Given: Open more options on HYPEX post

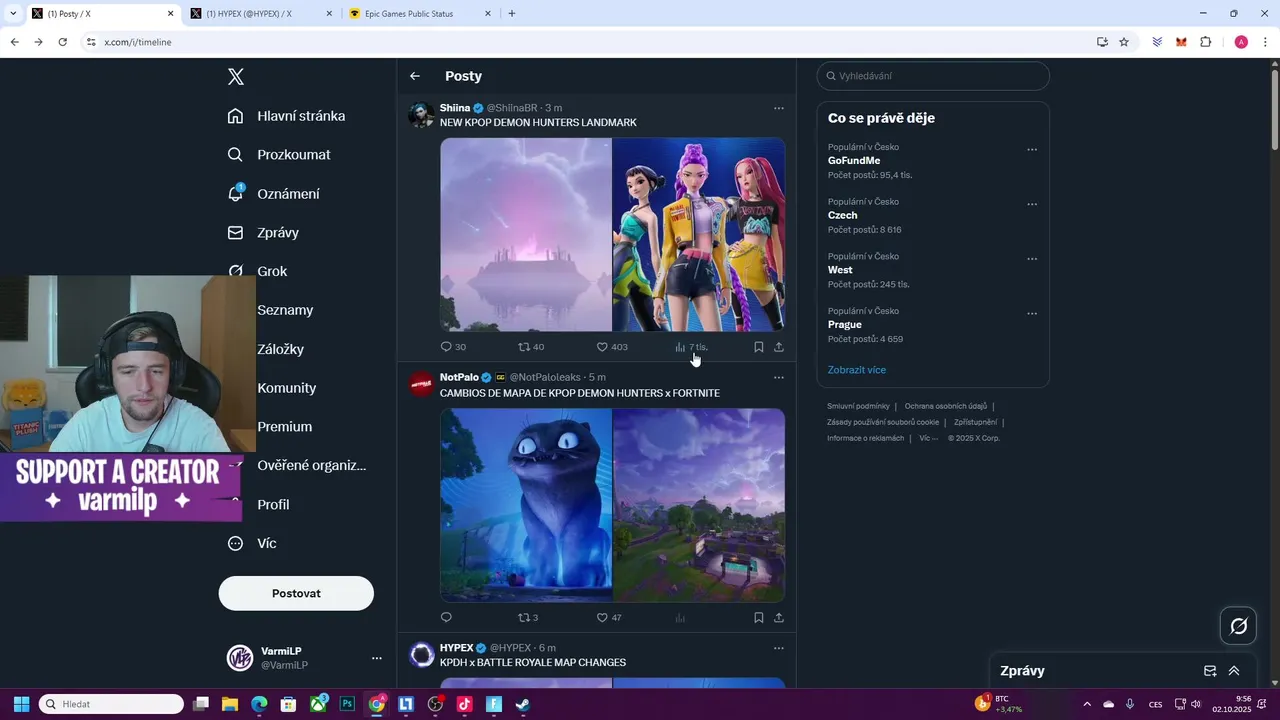Looking at the screenshot, I should [779, 648].
